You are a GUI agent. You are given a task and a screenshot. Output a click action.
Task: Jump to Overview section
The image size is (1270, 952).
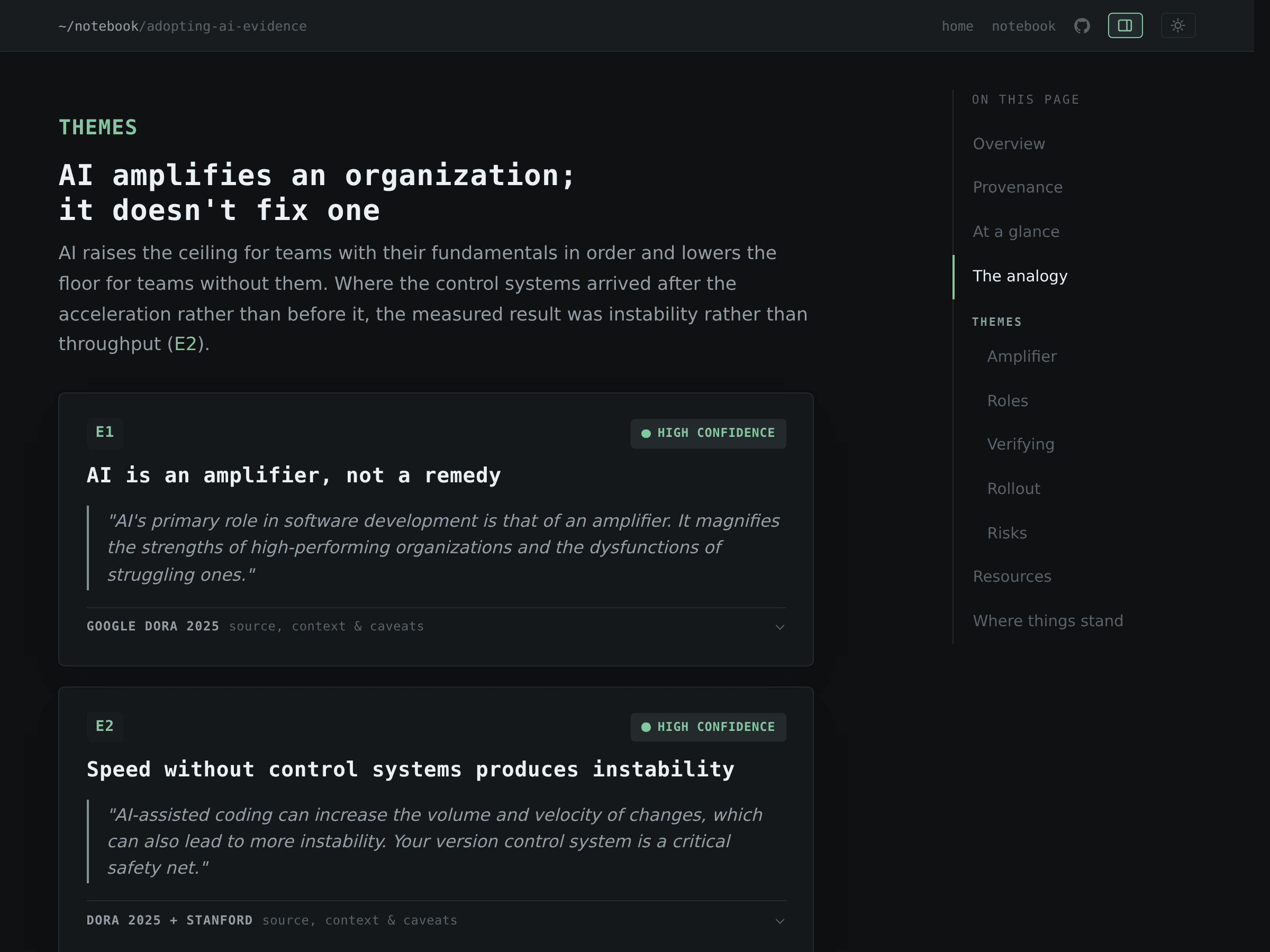click(1008, 144)
